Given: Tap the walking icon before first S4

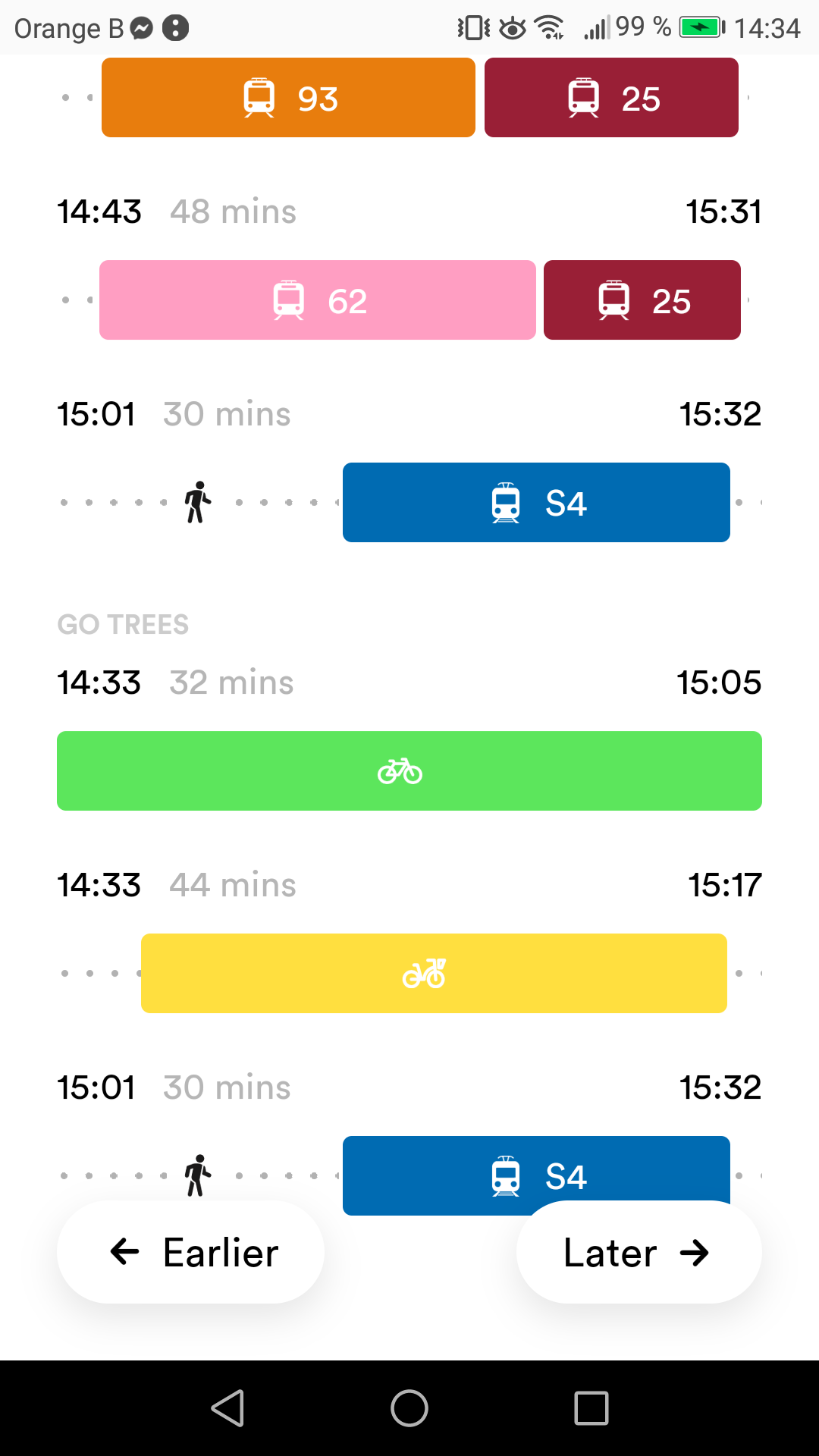Looking at the screenshot, I should (197, 502).
